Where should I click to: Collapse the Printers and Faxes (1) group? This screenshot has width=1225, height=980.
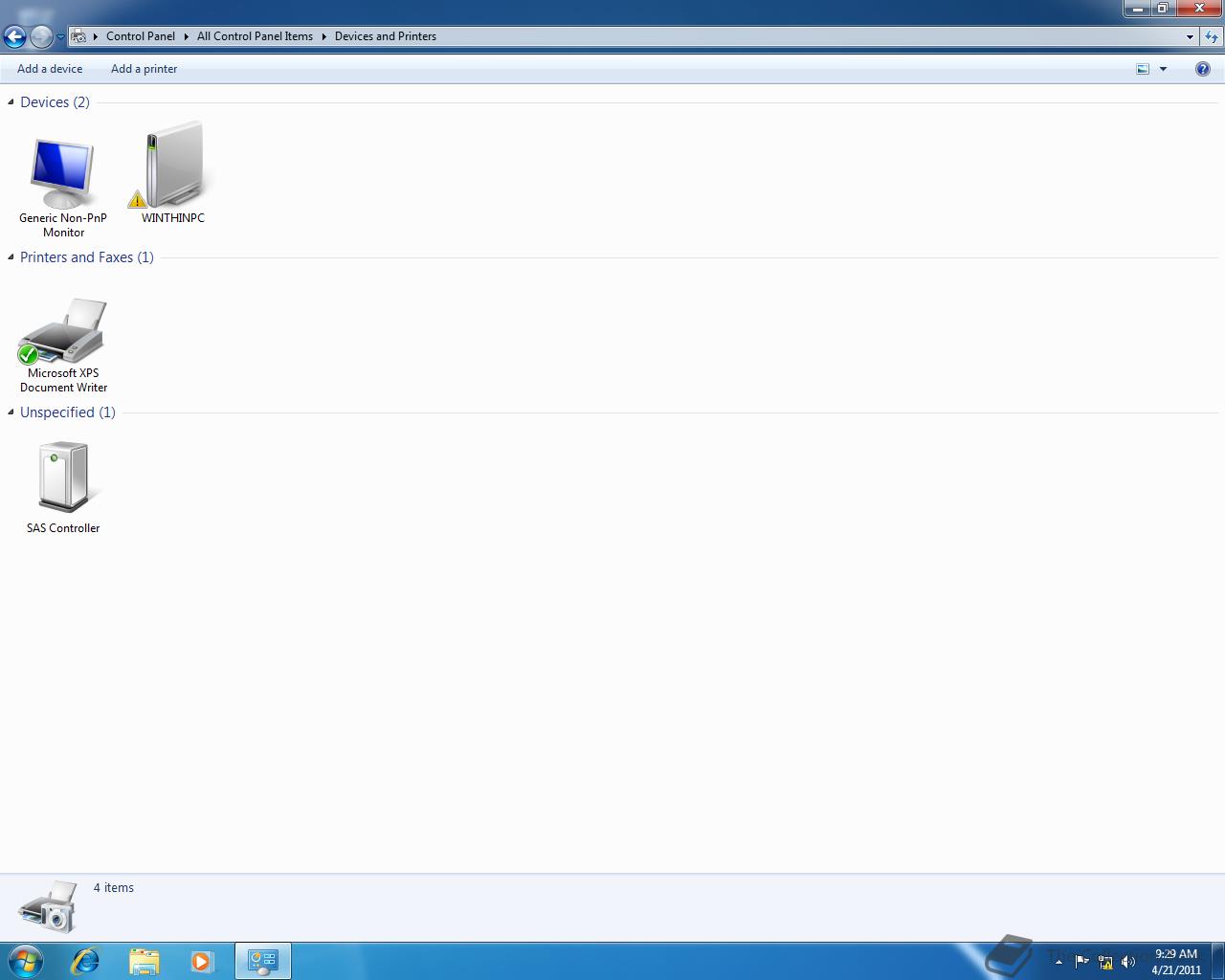(11, 256)
